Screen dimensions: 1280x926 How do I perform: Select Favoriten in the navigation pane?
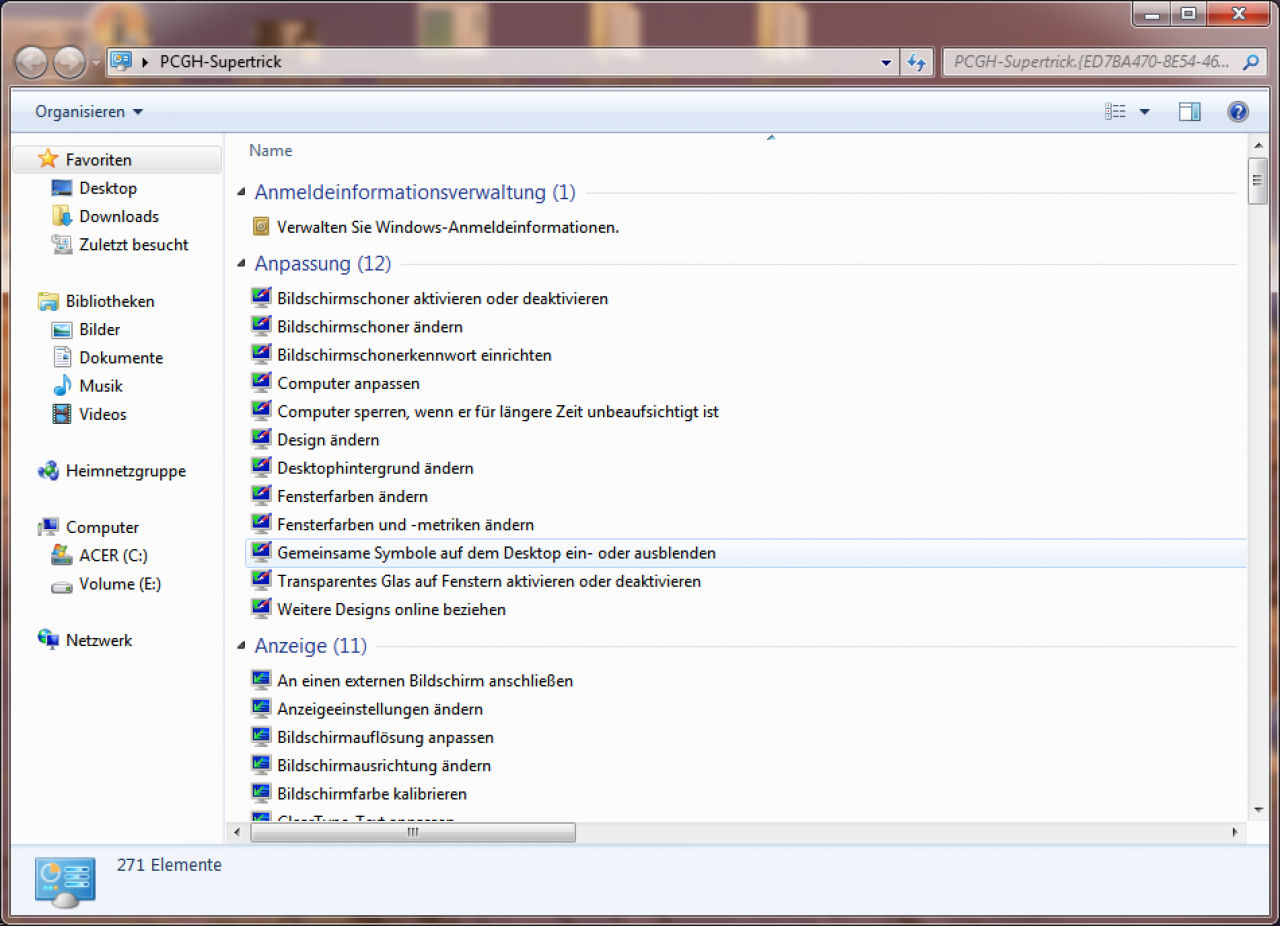117,160
